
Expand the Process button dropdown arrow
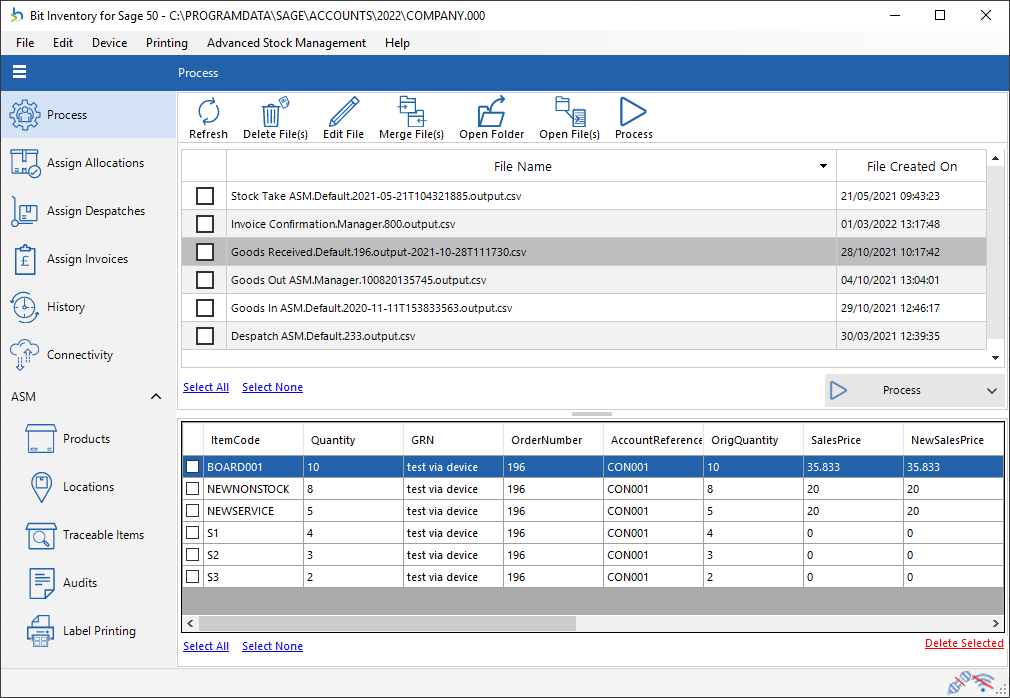pyautogui.click(x=992, y=391)
